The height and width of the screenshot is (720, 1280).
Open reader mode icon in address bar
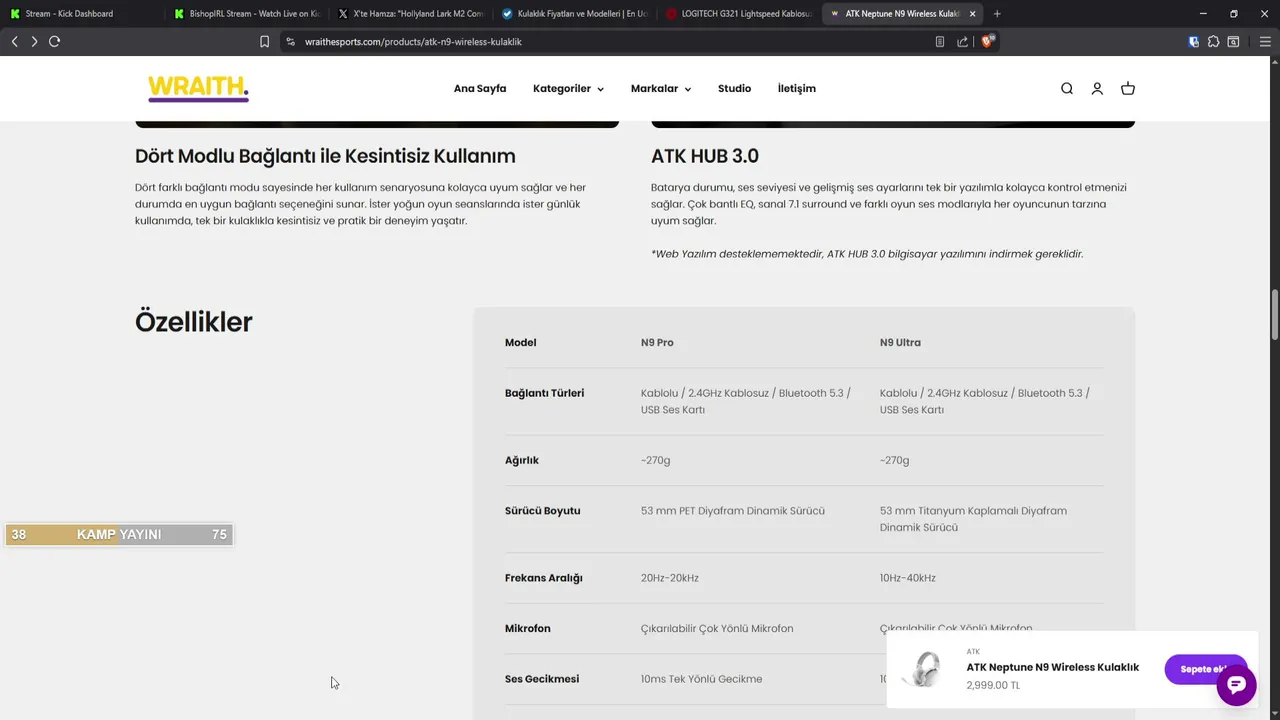939,42
